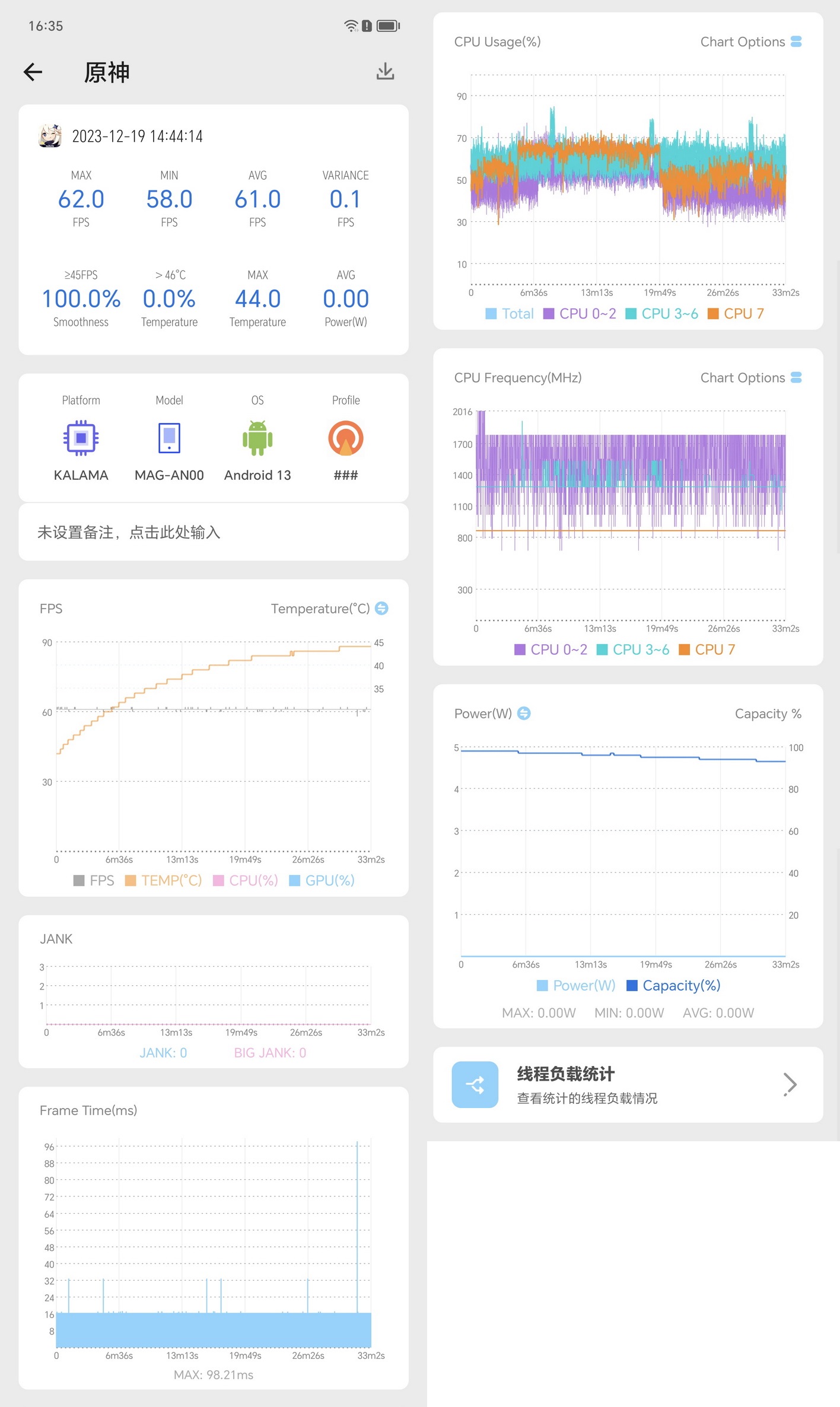Toggle CPU 0~2 in CPU Frequency legend
840x1407 pixels.
click(x=551, y=650)
